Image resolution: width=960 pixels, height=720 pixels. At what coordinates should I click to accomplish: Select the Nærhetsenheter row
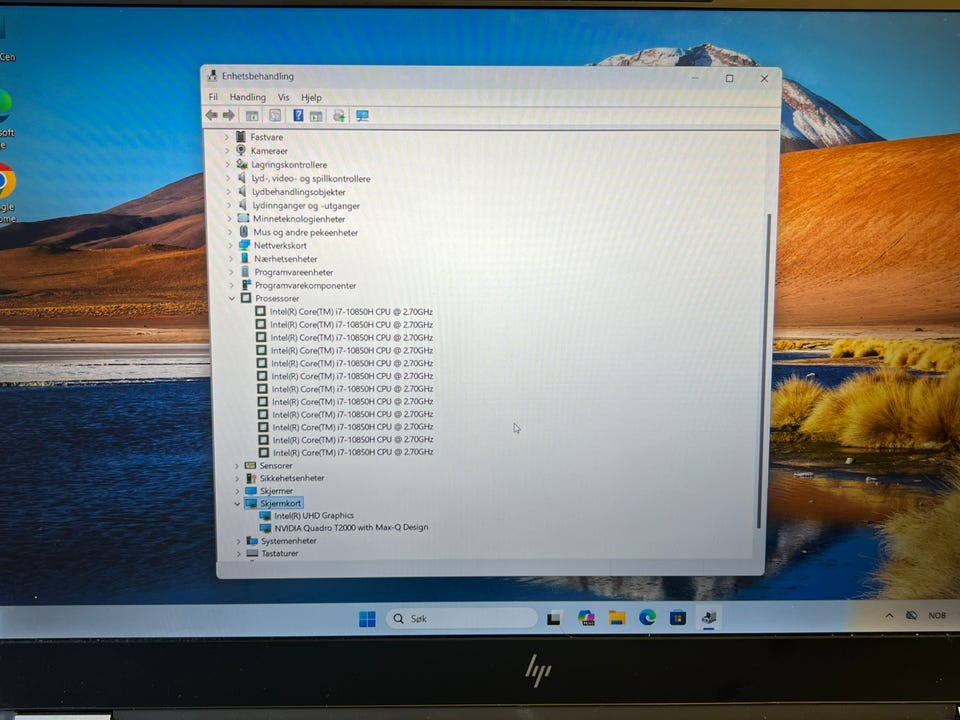[286, 259]
